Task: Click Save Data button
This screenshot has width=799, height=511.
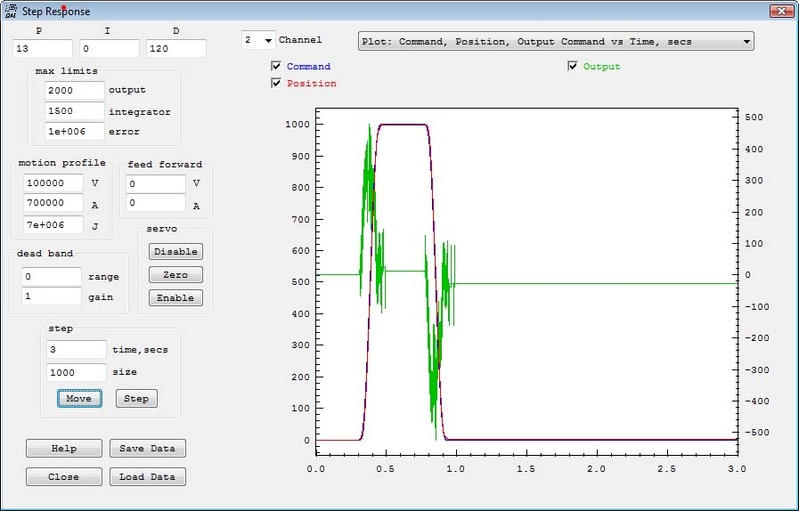Action: (147, 449)
